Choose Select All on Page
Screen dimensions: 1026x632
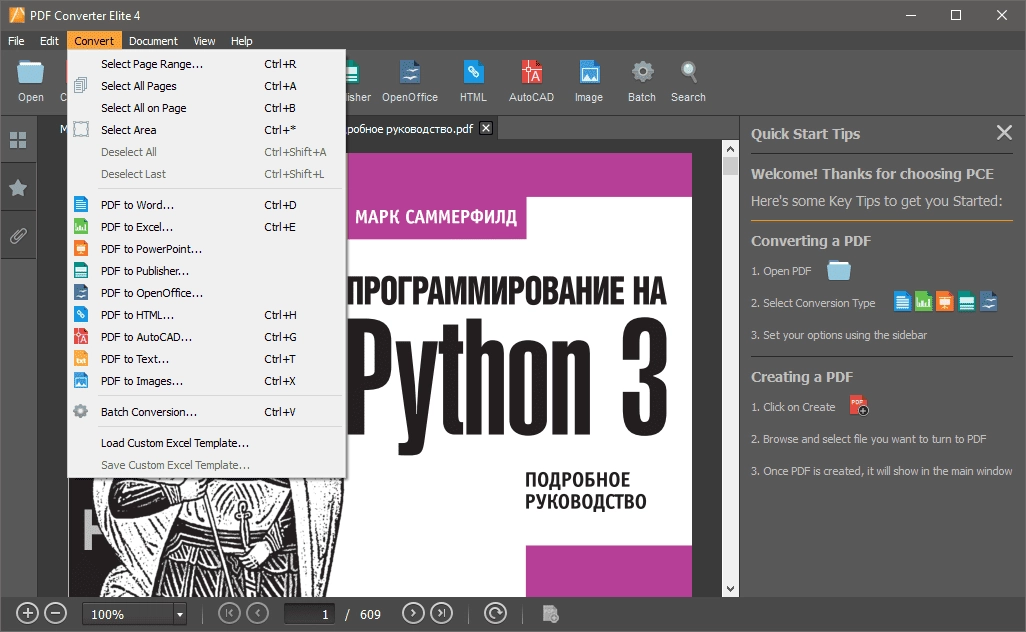(x=206, y=108)
